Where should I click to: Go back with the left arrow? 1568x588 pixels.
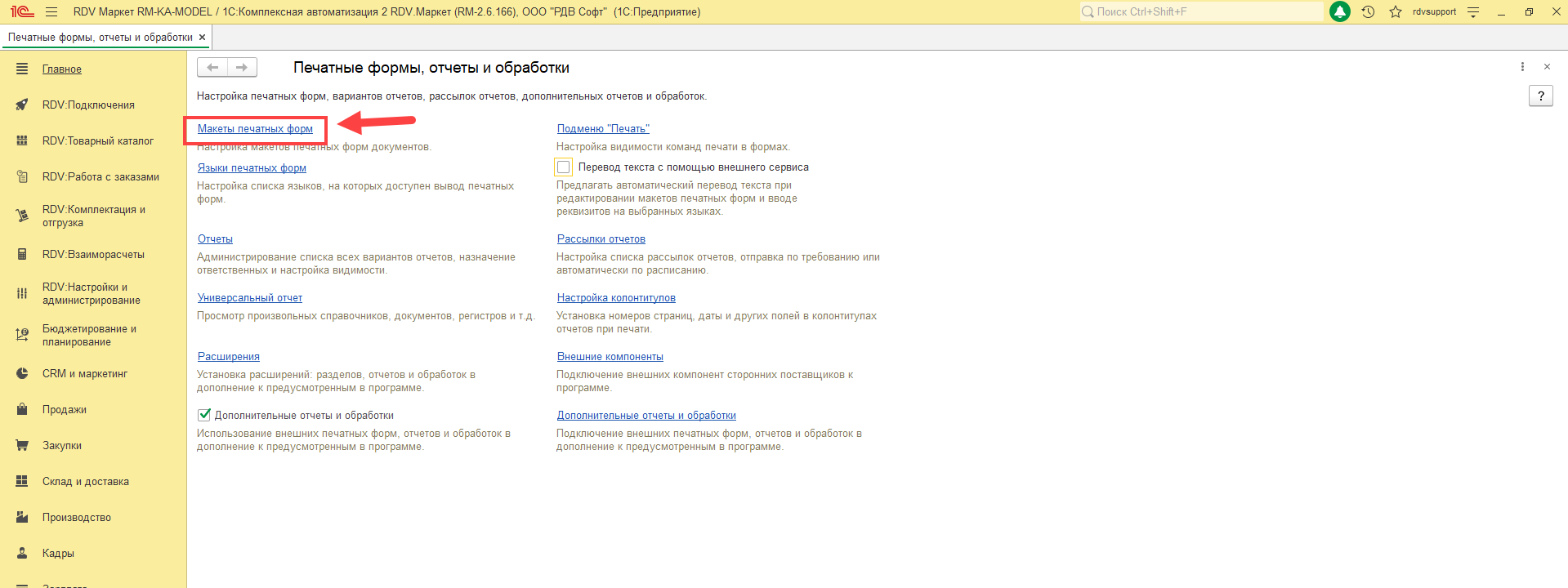212,67
